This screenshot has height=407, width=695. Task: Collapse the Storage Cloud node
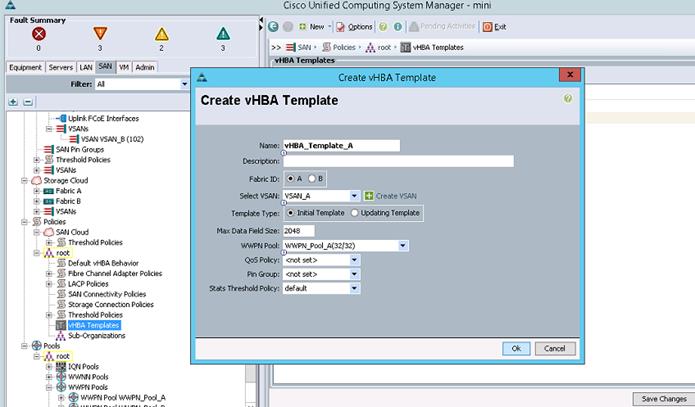point(25,180)
